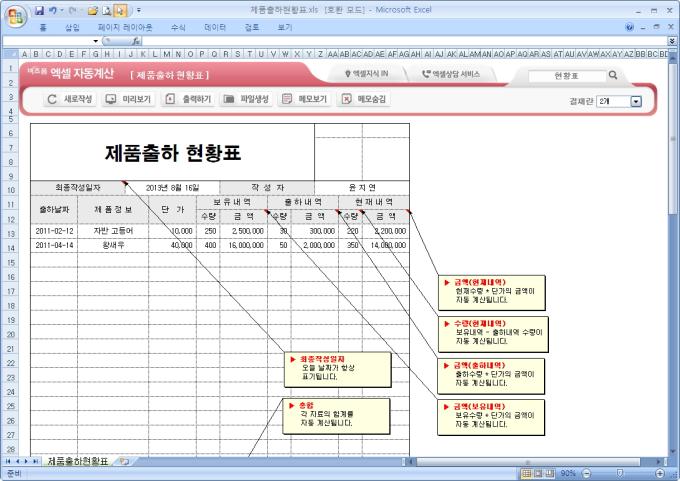
Task: Open the 결재란 2개 dropdown
Action: click(636, 101)
